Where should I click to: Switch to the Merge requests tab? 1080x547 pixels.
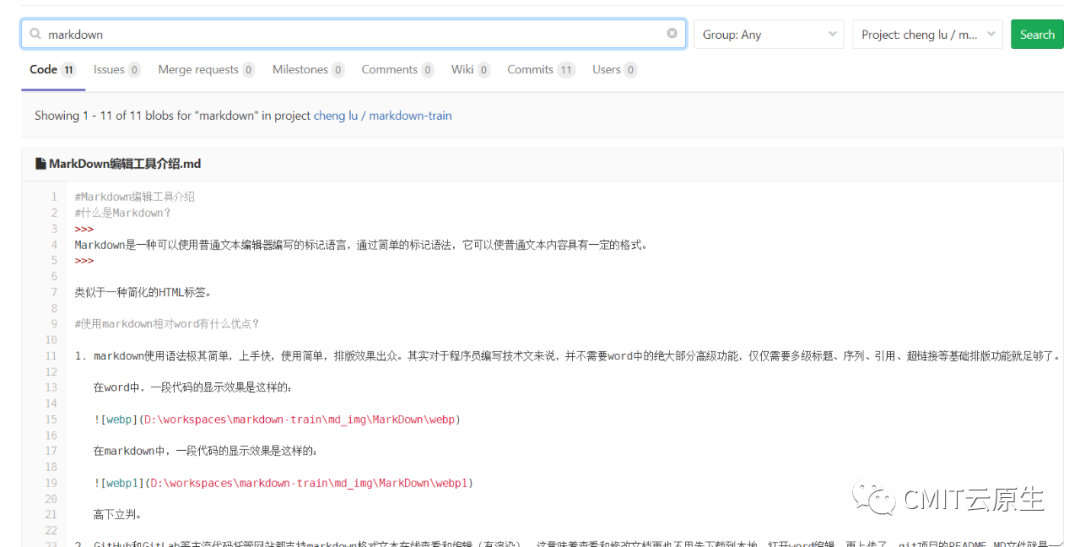pyautogui.click(x=207, y=70)
